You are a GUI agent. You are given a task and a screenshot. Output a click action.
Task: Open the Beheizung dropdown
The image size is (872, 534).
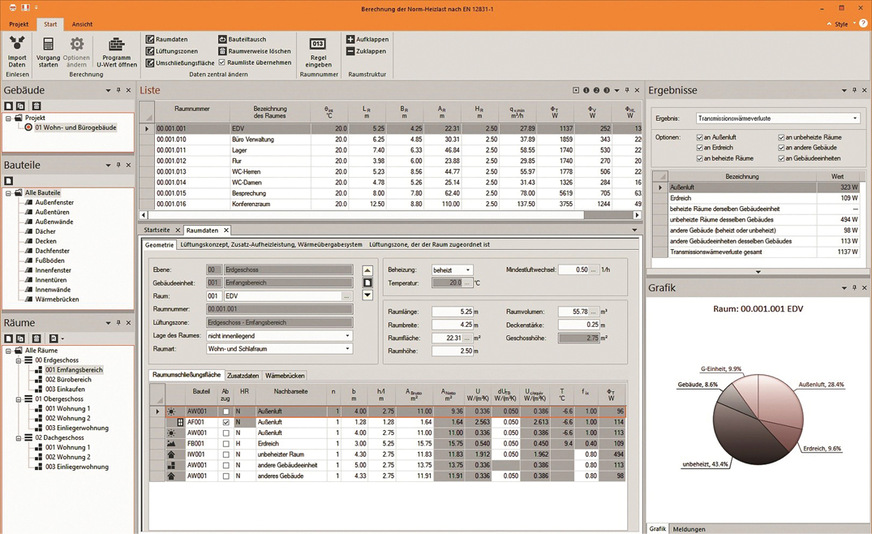click(468, 270)
